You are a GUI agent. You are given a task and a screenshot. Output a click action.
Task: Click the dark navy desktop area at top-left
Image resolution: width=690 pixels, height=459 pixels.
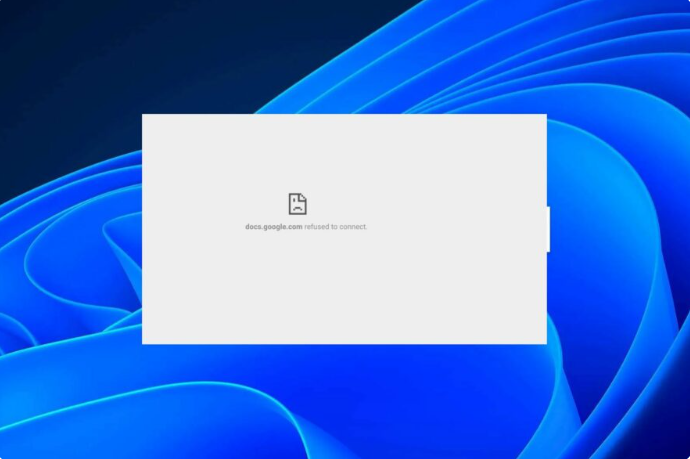(x=50, y=40)
